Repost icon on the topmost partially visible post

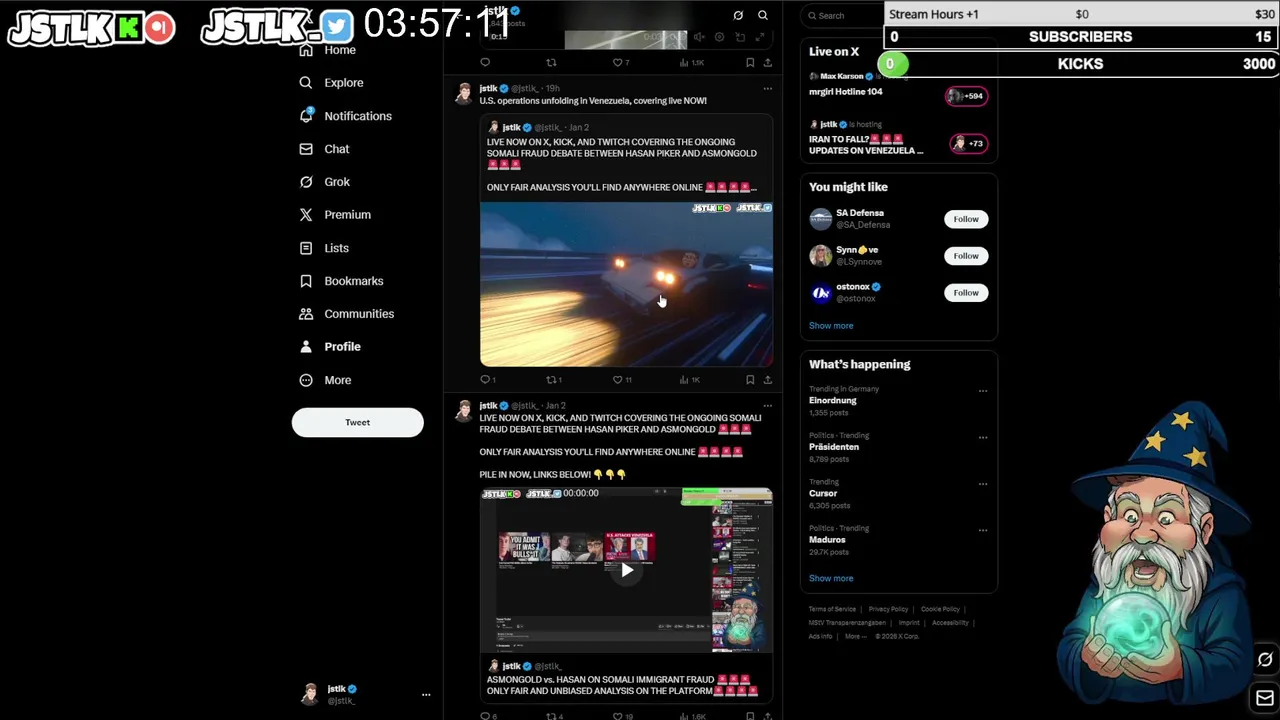551,62
